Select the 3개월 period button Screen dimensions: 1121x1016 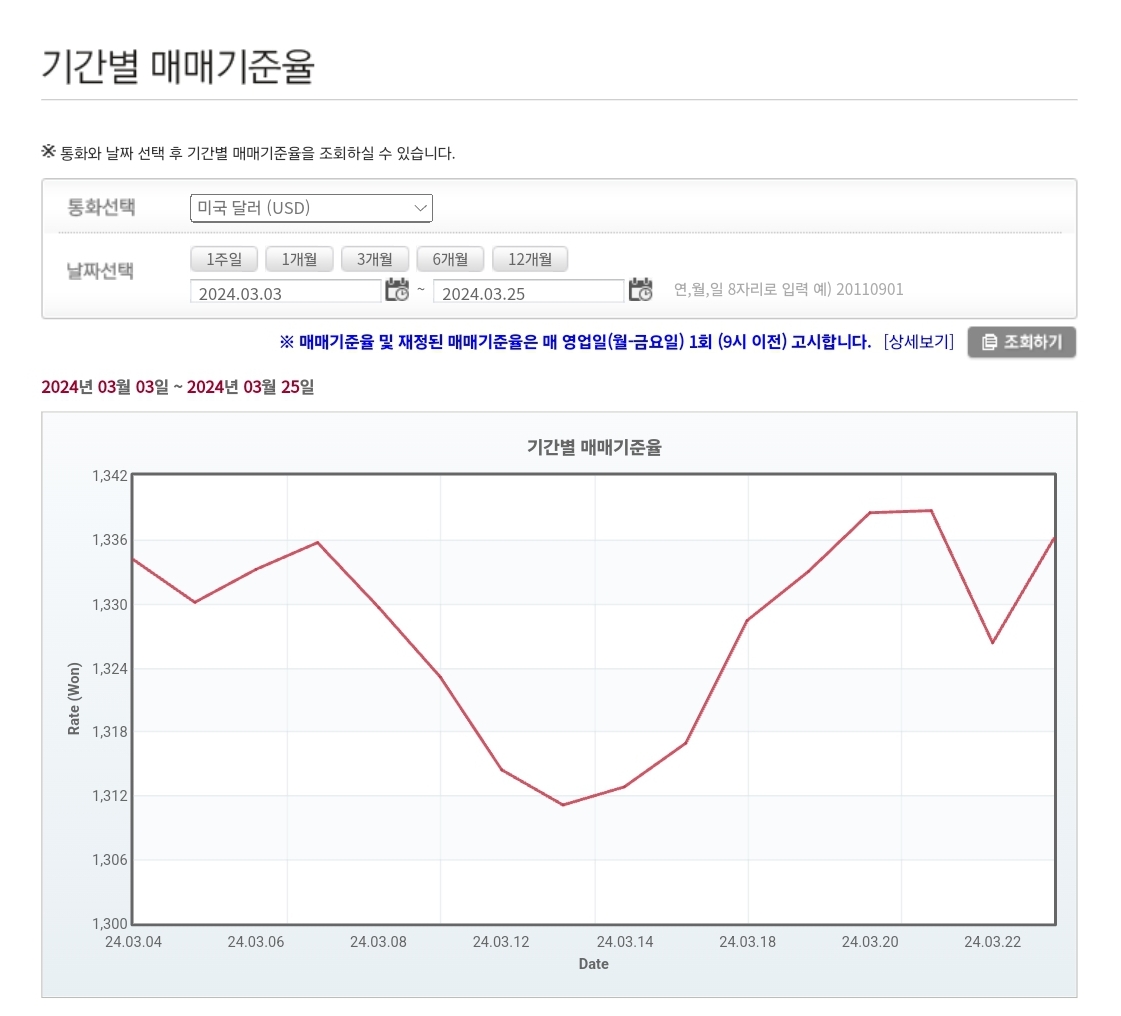pyautogui.click(x=375, y=259)
